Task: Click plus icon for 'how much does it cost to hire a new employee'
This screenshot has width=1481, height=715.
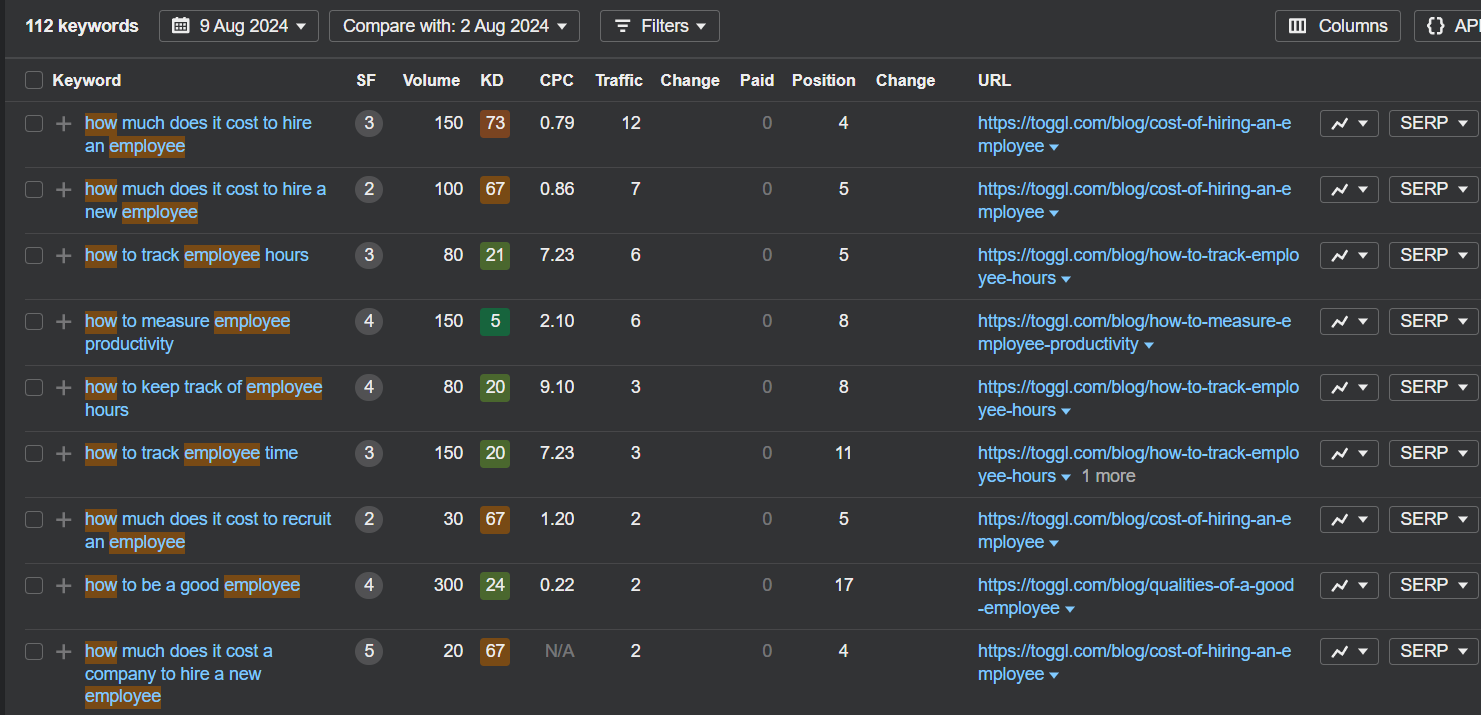Action: coord(64,189)
